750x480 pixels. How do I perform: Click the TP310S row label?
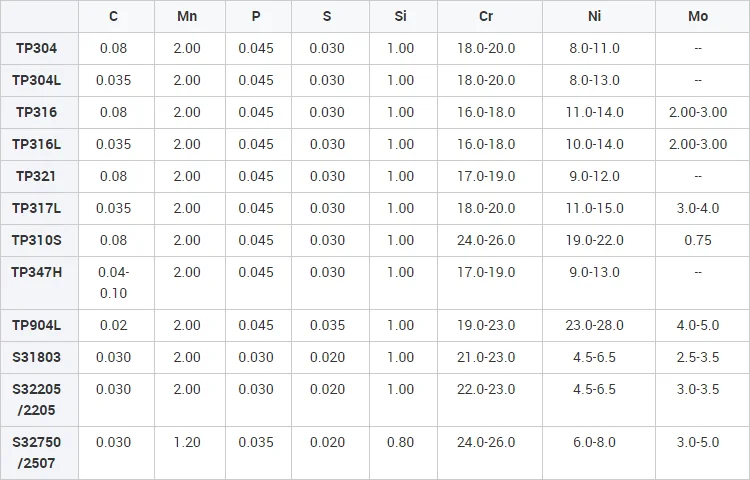[36, 240]
